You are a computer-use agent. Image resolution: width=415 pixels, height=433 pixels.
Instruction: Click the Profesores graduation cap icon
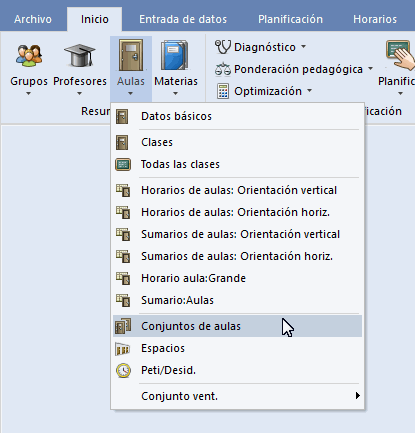pyautogui.click(x=80, y=55)
